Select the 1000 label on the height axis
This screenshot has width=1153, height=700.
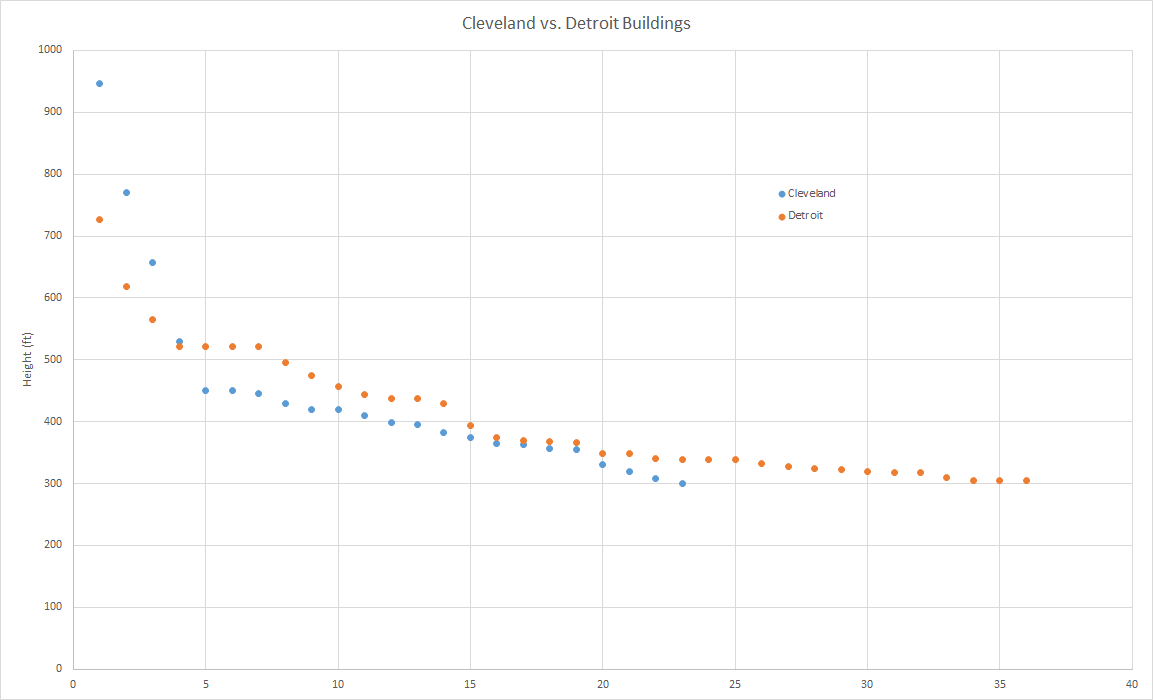(51, 50)
